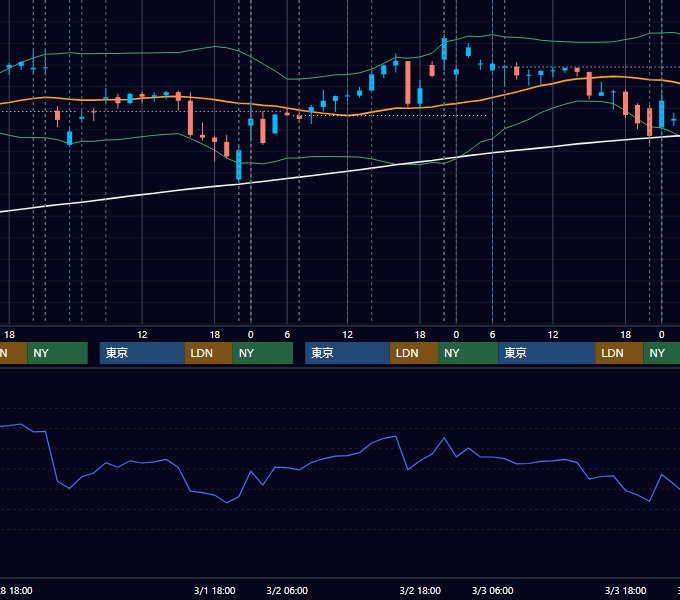
Task: Select the LDN session block for 3/1
Action: point(208,353)
